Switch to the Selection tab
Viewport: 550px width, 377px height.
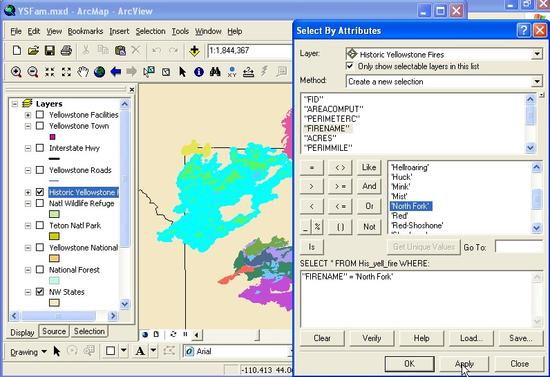coord(89,331)
